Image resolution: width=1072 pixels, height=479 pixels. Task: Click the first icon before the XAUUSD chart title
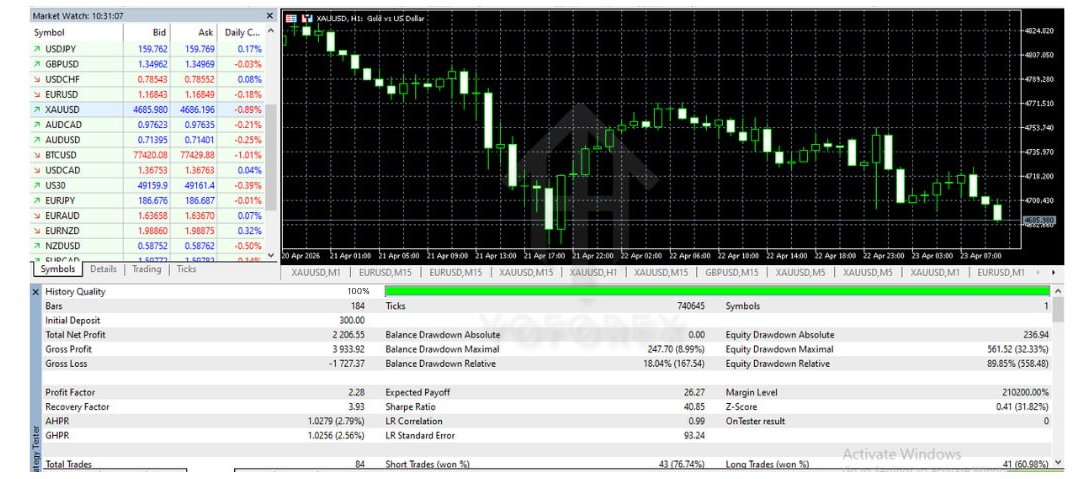pos(291,18)
